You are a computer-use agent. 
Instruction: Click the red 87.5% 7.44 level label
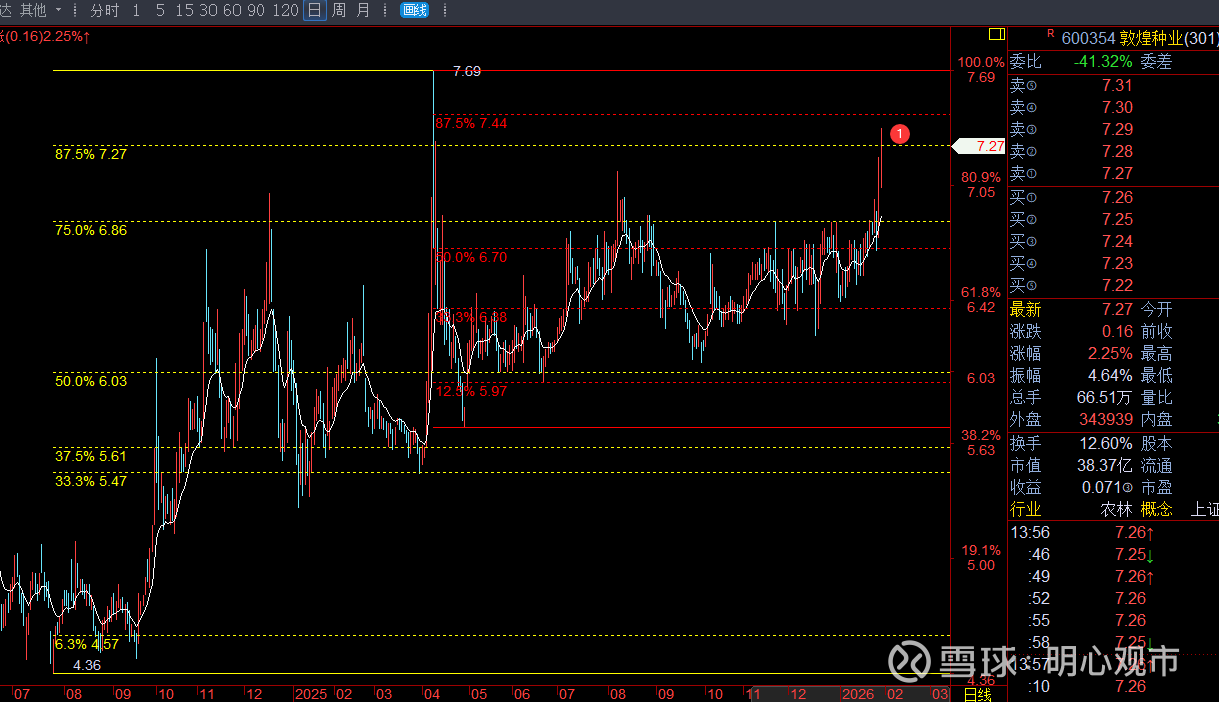[471, 123]
